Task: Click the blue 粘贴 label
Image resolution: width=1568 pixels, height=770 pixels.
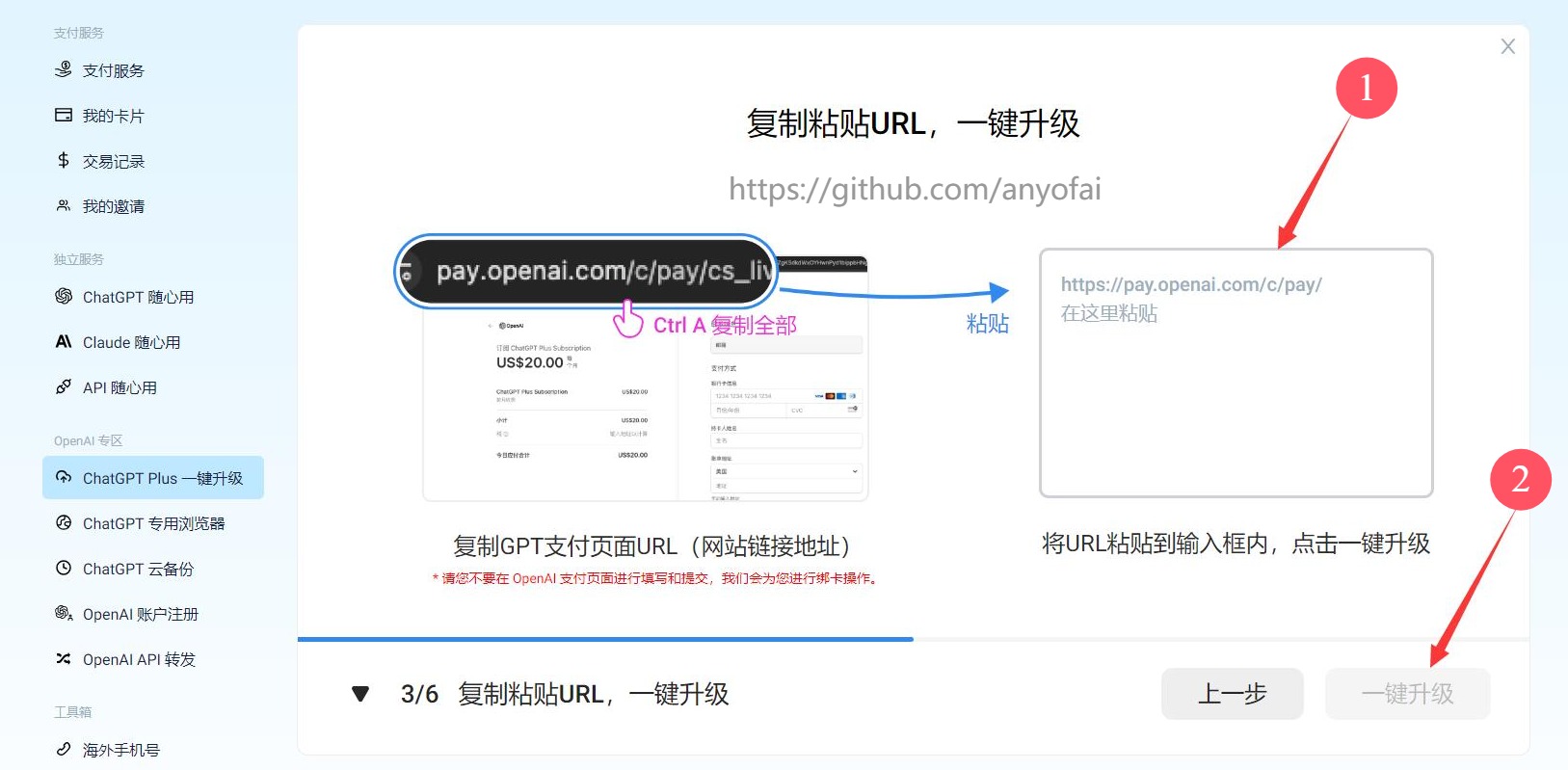Action: (988, 324)
